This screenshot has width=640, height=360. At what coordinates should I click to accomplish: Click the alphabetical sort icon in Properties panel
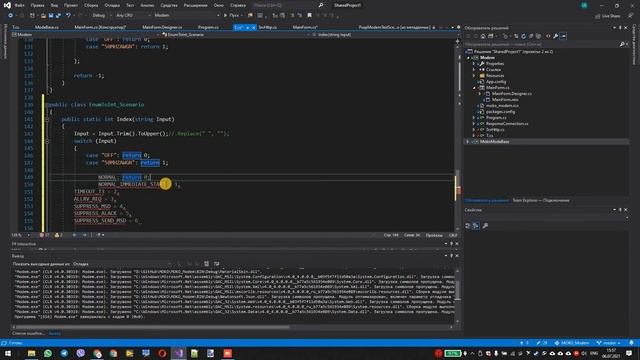click(x=476, y=226)
